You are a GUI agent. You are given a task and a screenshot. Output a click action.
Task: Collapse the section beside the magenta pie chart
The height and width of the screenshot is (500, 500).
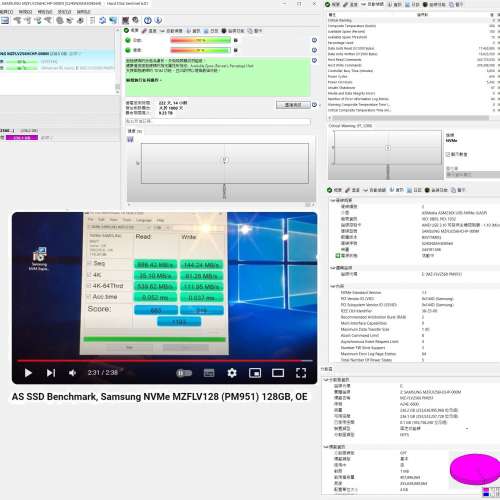326,447
